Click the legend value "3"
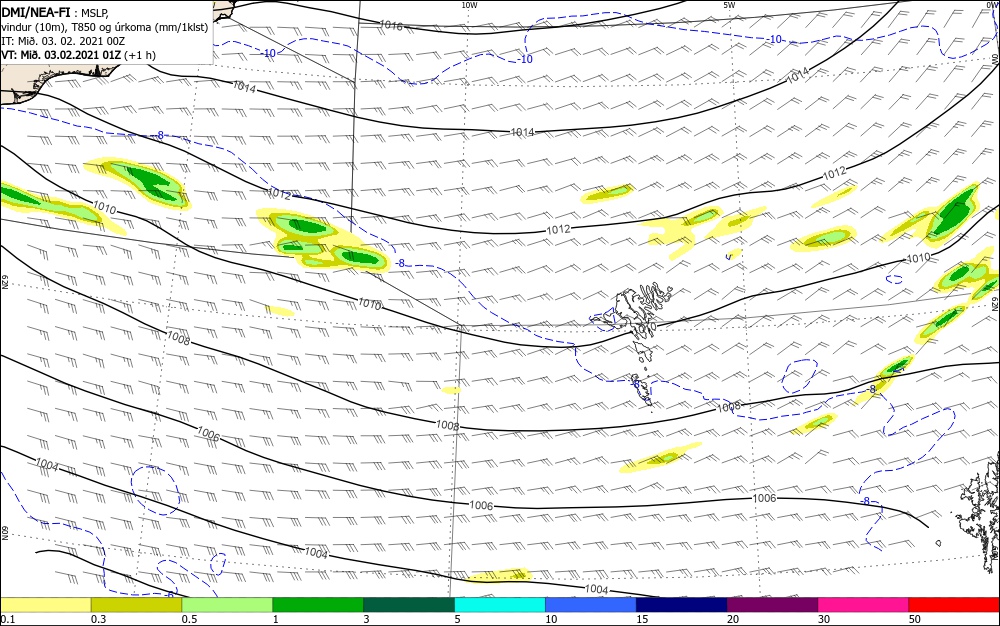This screenshot has height=626, width=1000. tap(366, 619)
